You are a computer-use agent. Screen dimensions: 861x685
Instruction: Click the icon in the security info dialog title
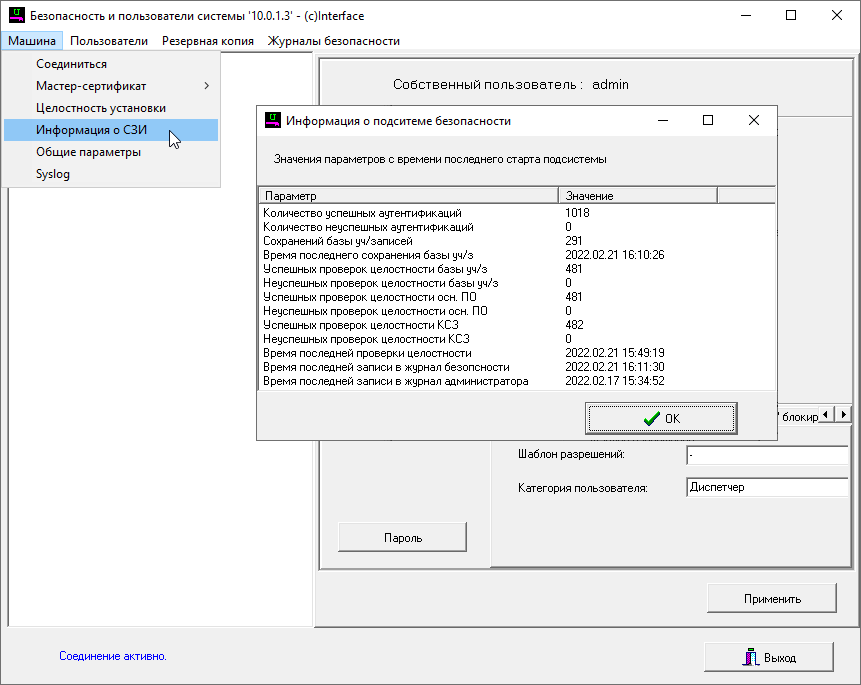tap(272, 120)
